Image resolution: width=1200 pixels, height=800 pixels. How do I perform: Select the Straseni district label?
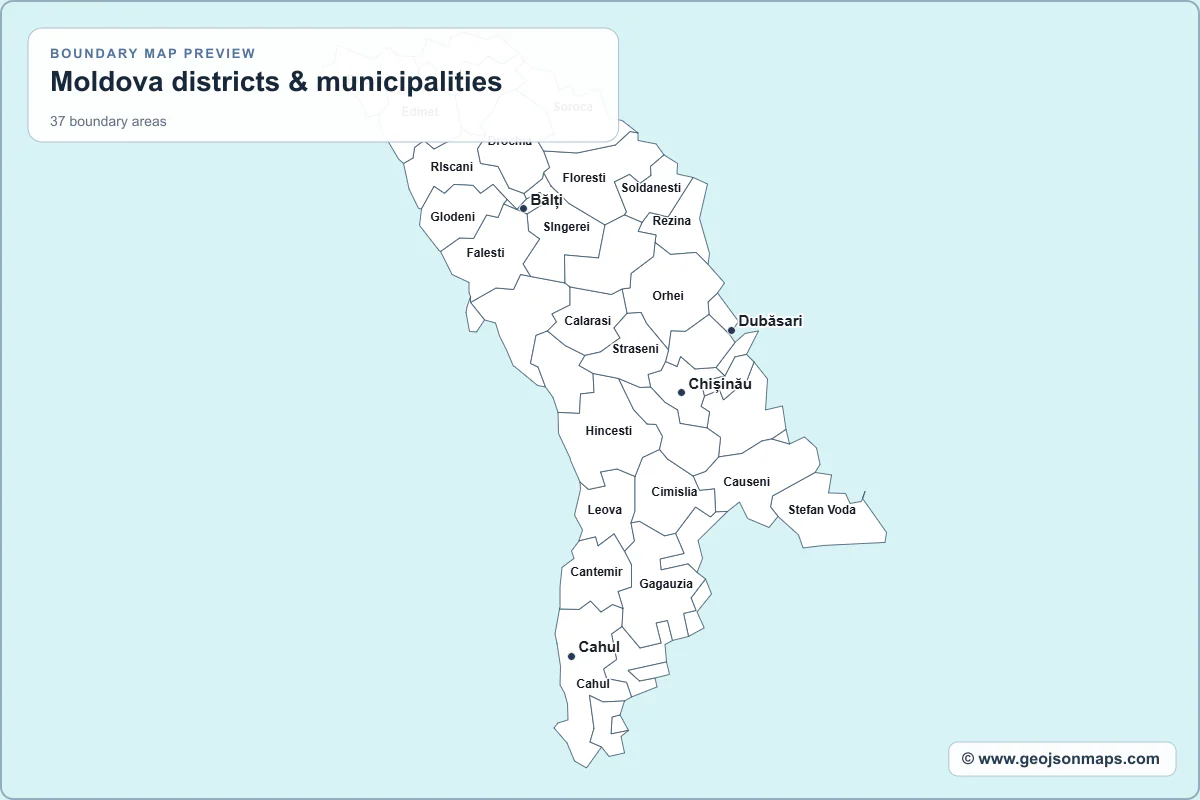coord(636,349)
